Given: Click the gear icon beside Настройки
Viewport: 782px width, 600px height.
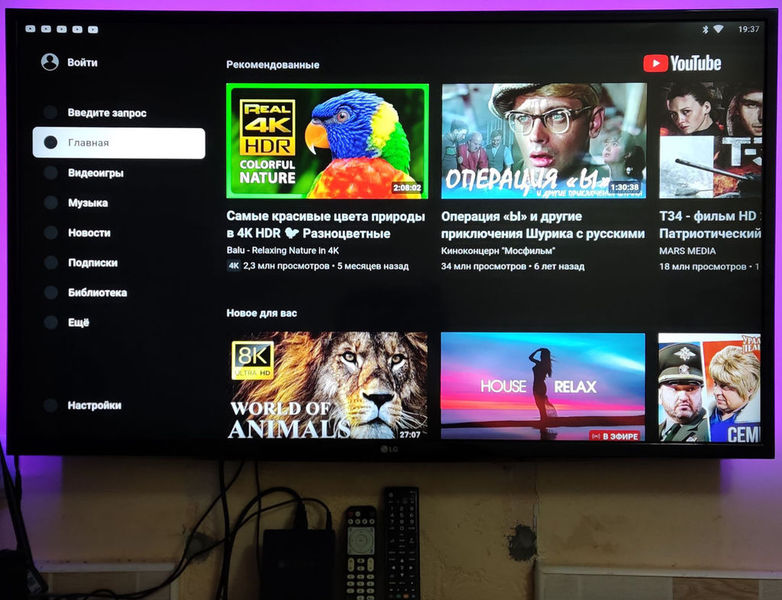Looking at the screenshot, I should [50, 405].
